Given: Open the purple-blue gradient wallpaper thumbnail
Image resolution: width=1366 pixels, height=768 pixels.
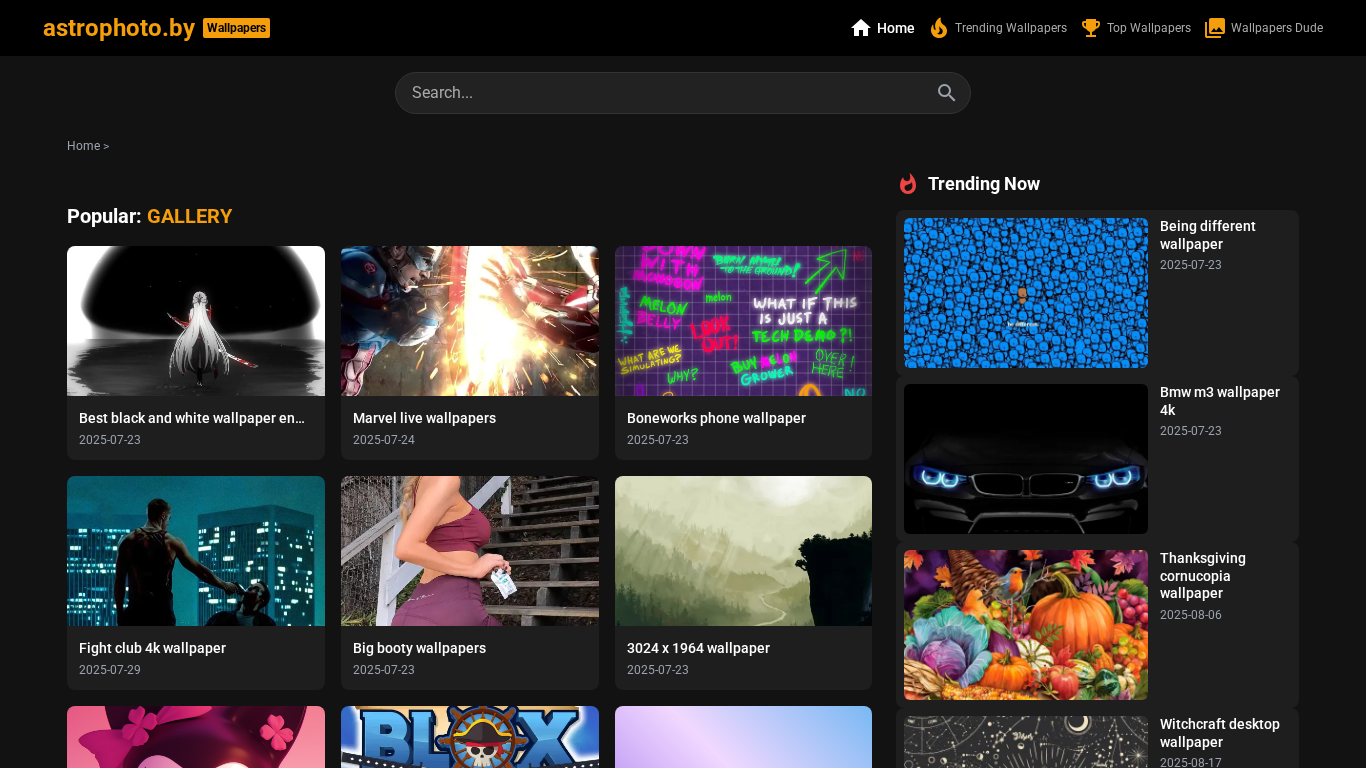Looking at the screenshot, I should (x=743, y=737).
